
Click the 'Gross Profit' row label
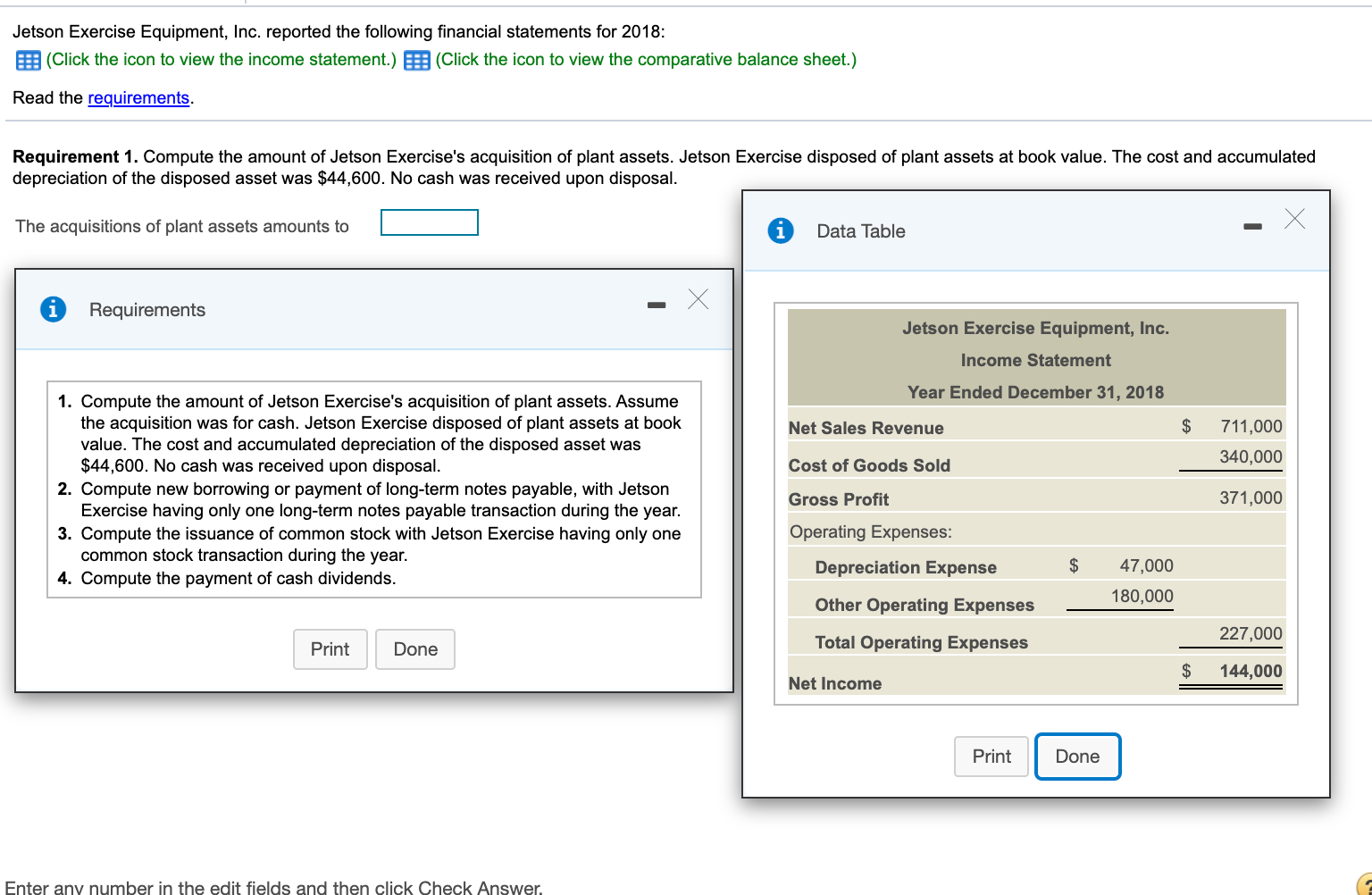click(x=839, y=500)
